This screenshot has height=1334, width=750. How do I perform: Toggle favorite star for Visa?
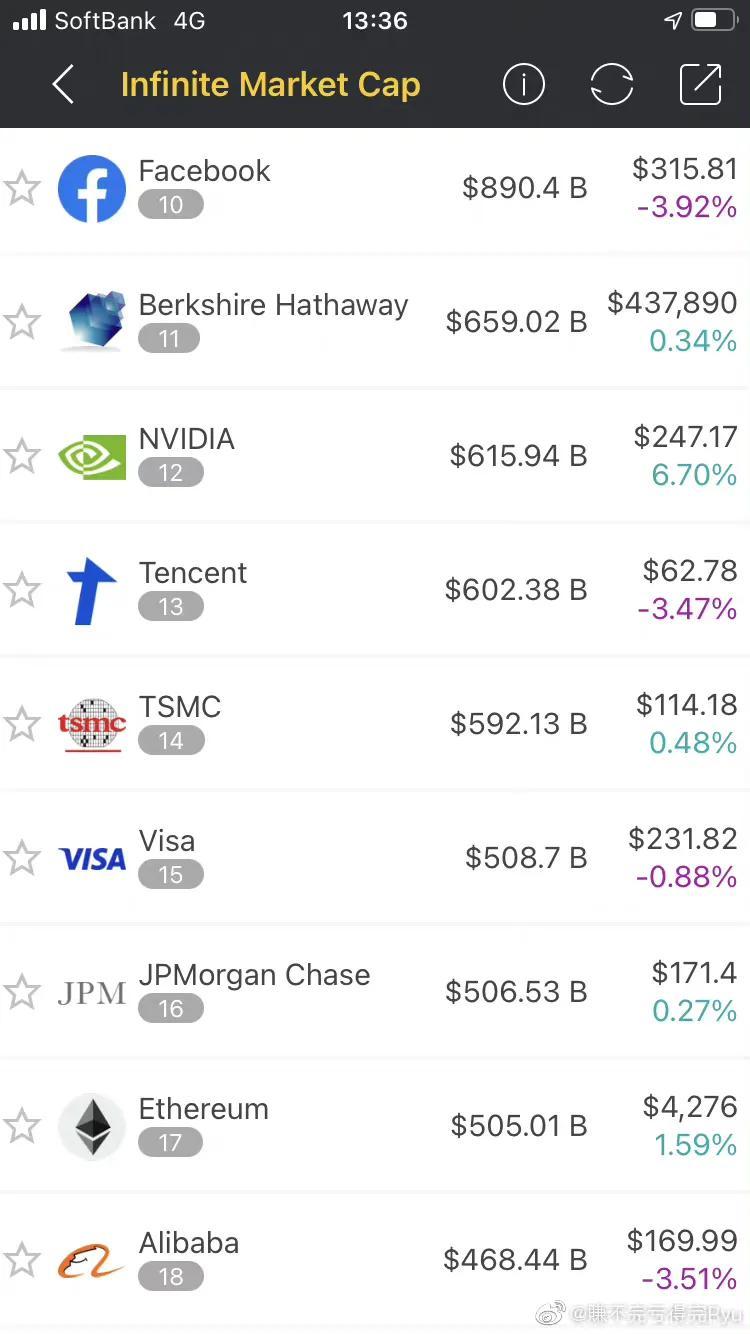(22, 858)
